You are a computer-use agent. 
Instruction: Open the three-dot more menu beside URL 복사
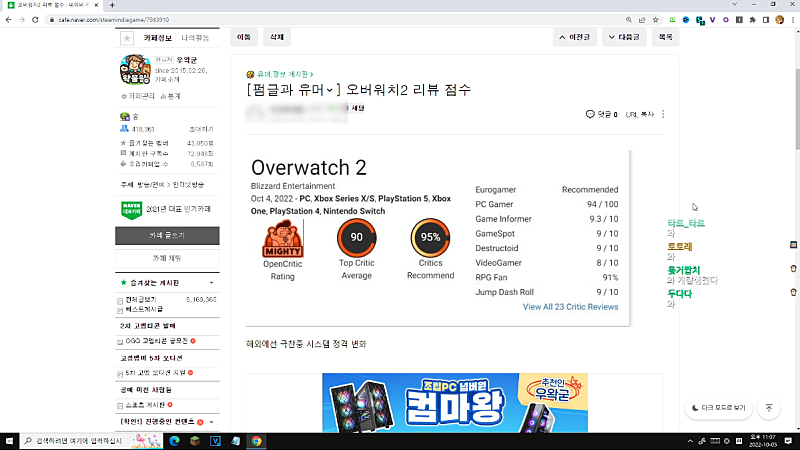pos(663,114)
